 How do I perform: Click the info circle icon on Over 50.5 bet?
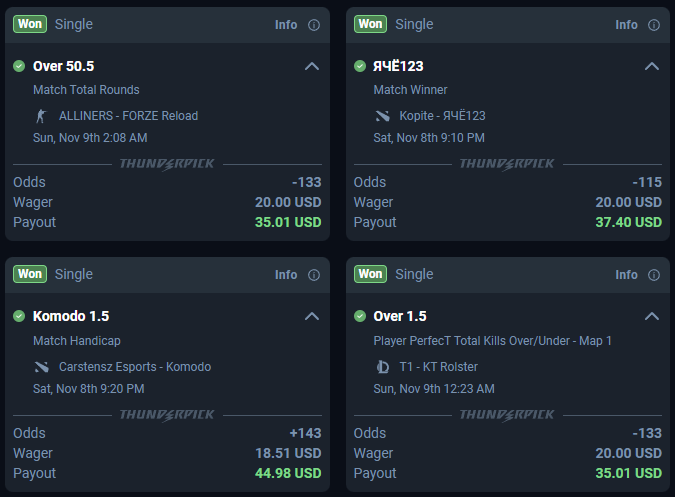(314, 25)
